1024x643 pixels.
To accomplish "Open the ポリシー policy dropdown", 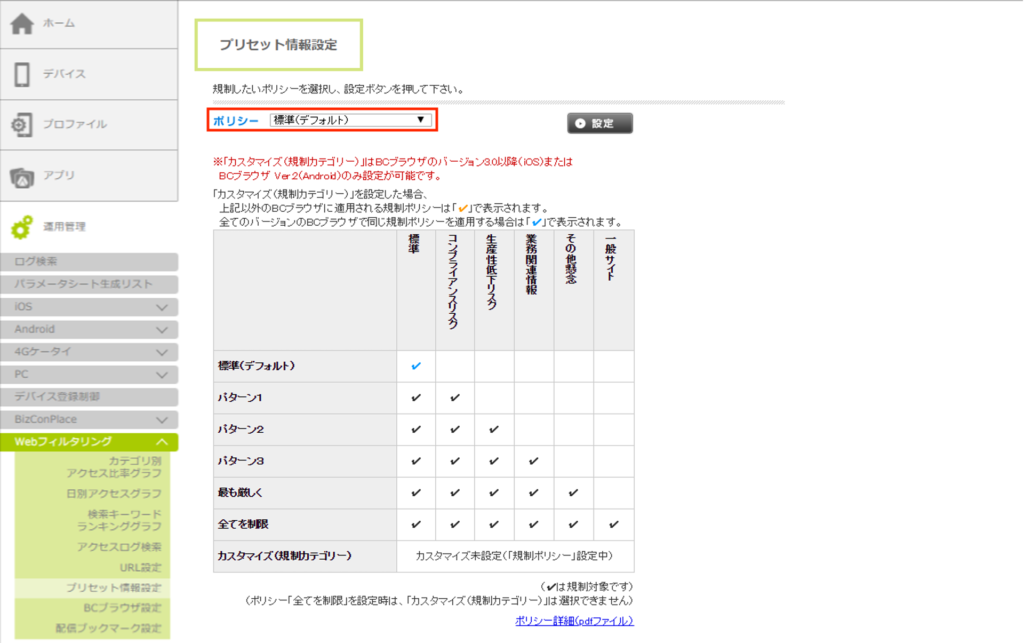I will [350, 120].
